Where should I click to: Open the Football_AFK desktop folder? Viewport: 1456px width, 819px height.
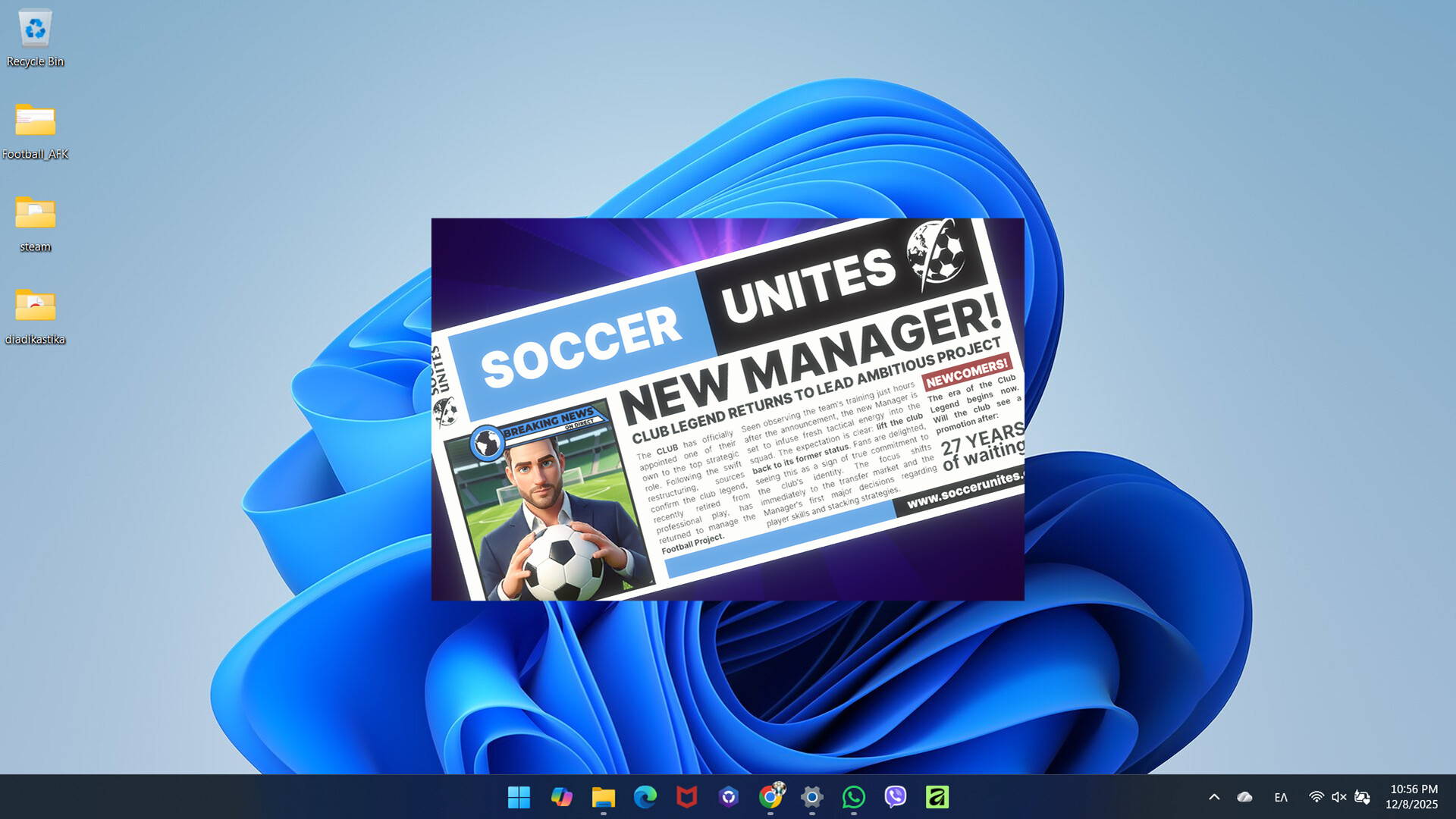point(35,125)
